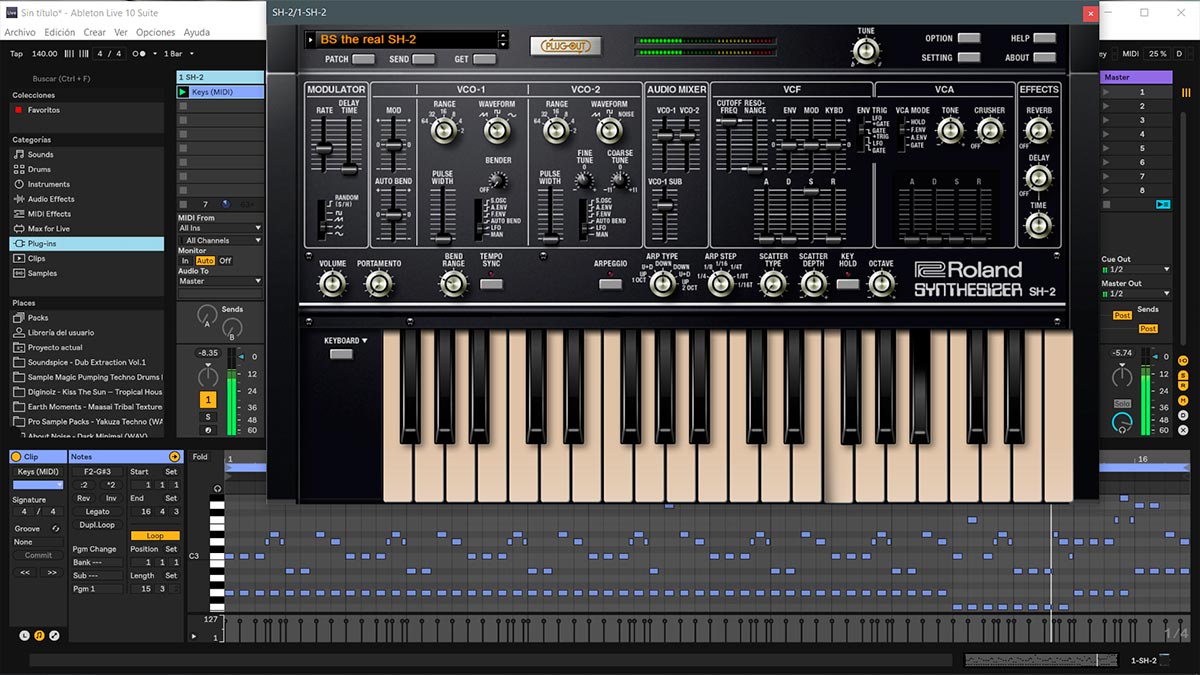Click the synth Volume knob
Viewport: 1200px width, 675px height.
click(332, 285)
